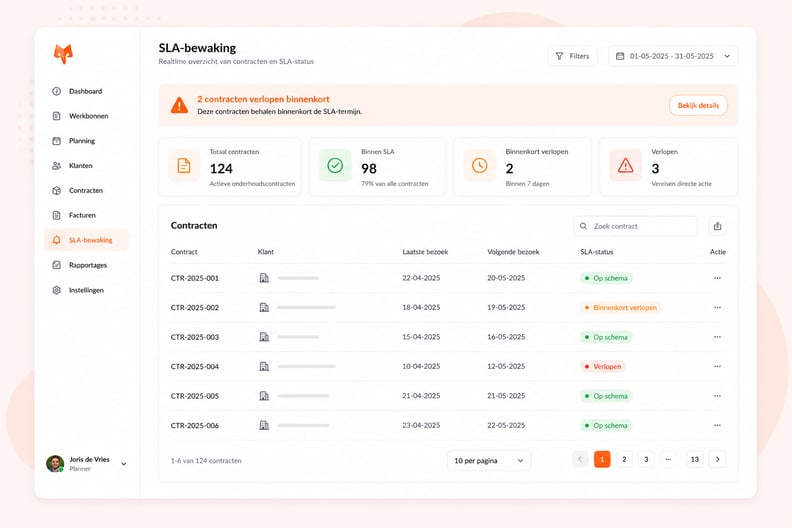Image resolution: width=792 pixels, height=528 pixels.
Task: Jump to page 13
Action: (695, 459)
